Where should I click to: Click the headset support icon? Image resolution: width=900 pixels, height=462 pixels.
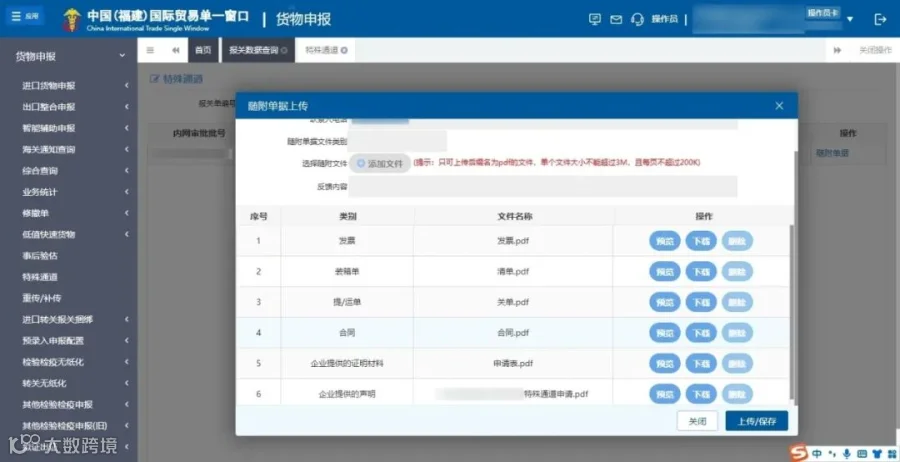click(x=637, y=20)
